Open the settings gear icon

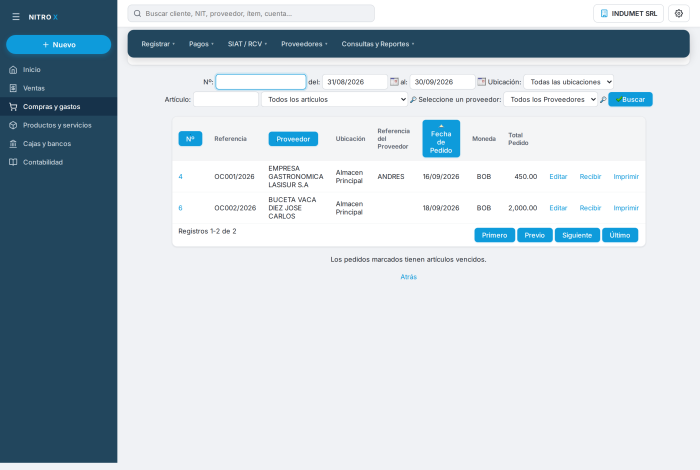coord(679,13)
